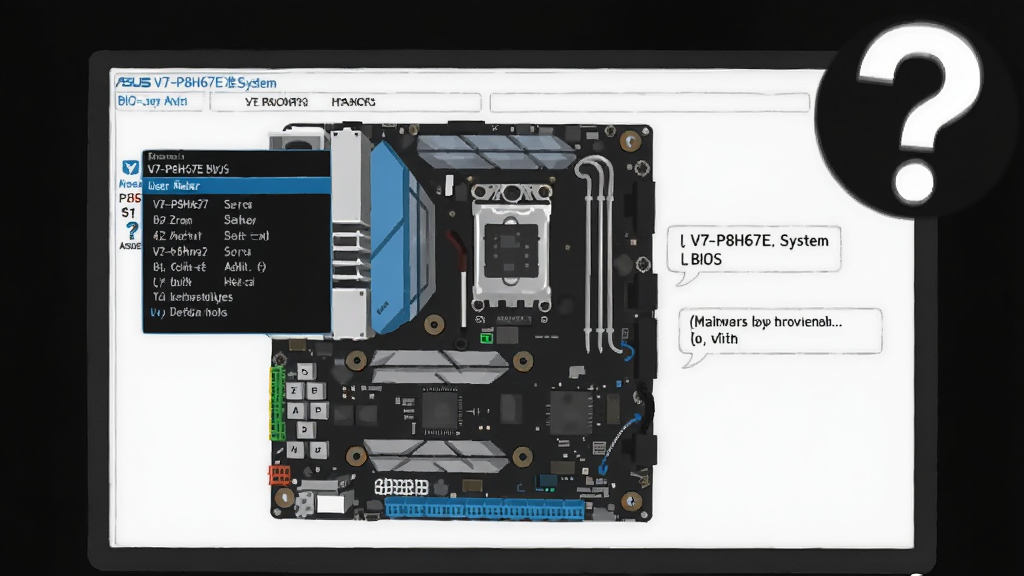
Task: Open the 'HANCKS' tab in the top bar
Action: pyautogui.click(x=353, y=102)
